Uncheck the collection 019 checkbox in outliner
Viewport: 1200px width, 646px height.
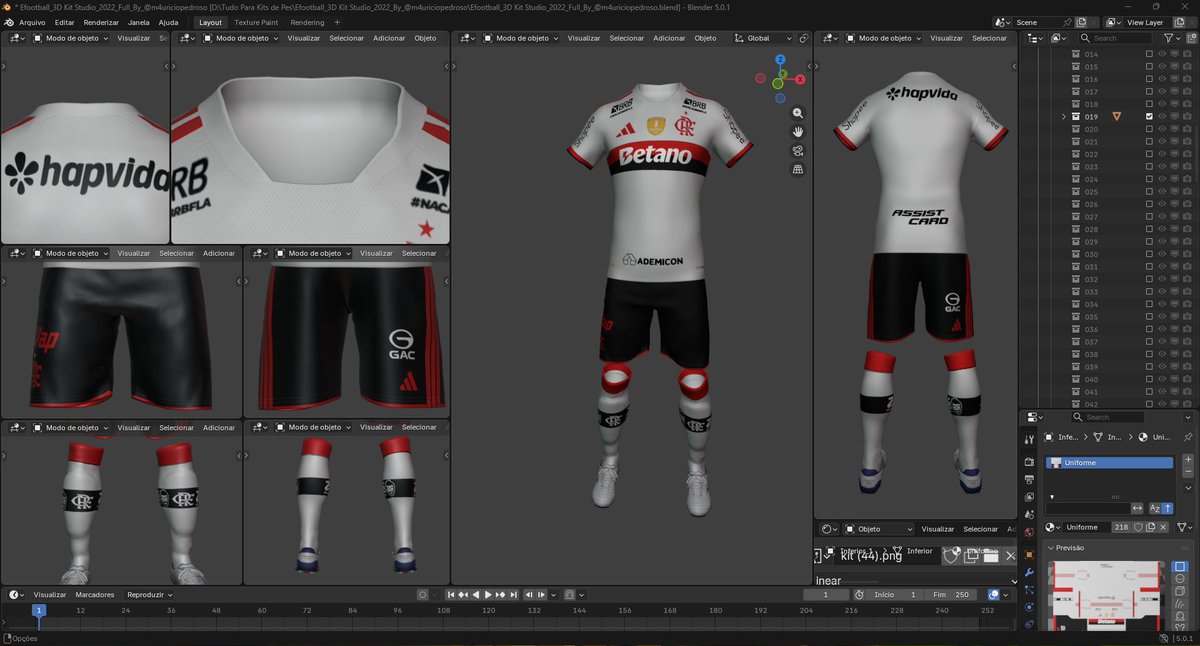(1149, 116)
